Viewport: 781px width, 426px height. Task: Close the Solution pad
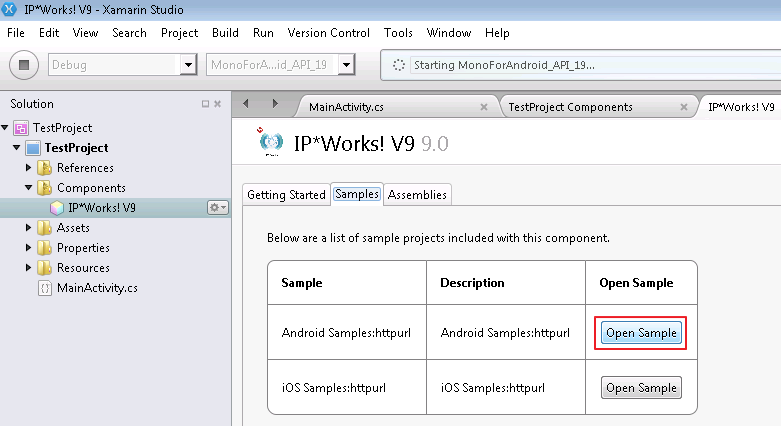coord(217,104)
